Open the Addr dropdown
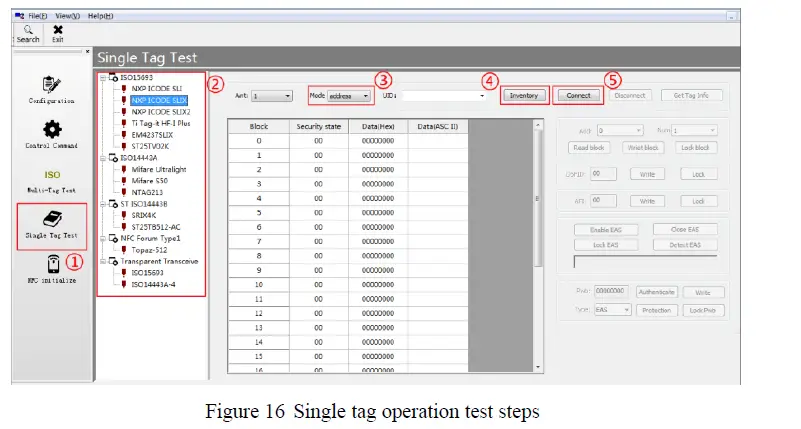 (x=620, y=131)
